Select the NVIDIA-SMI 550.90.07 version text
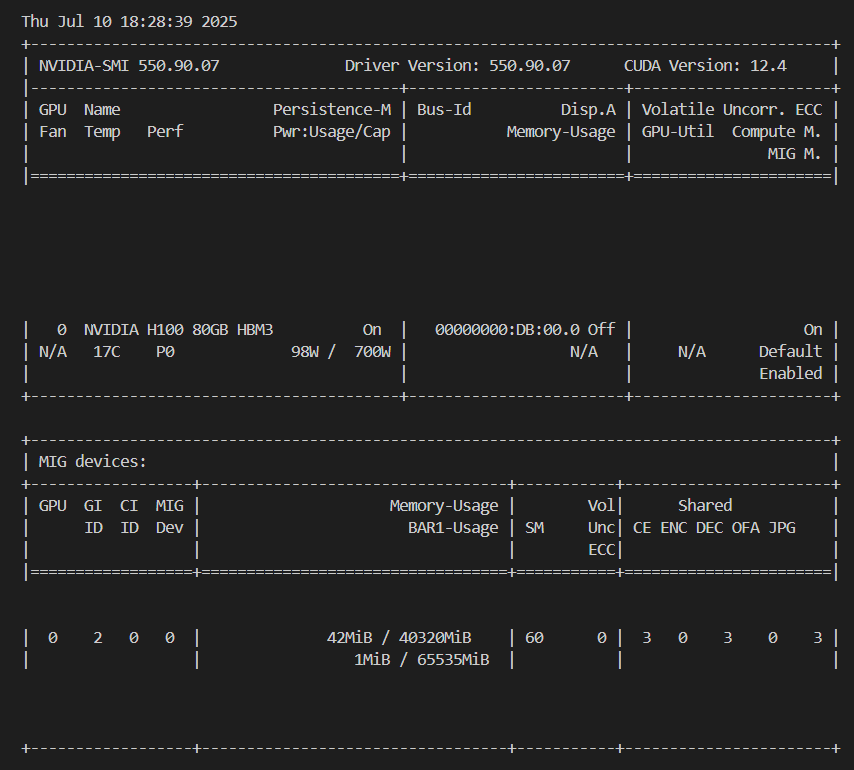 pyautogui.click(x=129, y=66)
